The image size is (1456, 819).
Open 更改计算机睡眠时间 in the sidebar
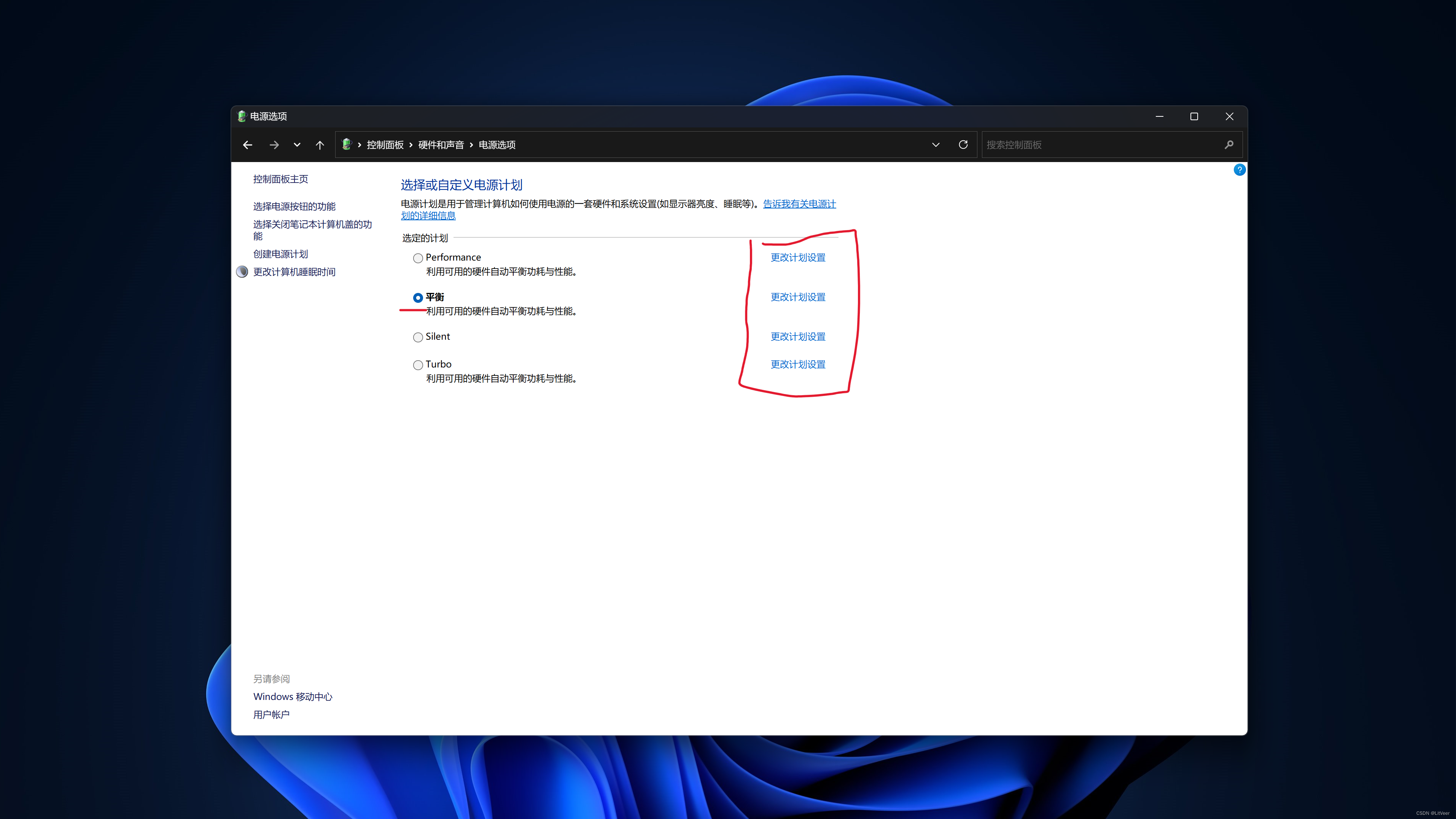click(294, 272)
